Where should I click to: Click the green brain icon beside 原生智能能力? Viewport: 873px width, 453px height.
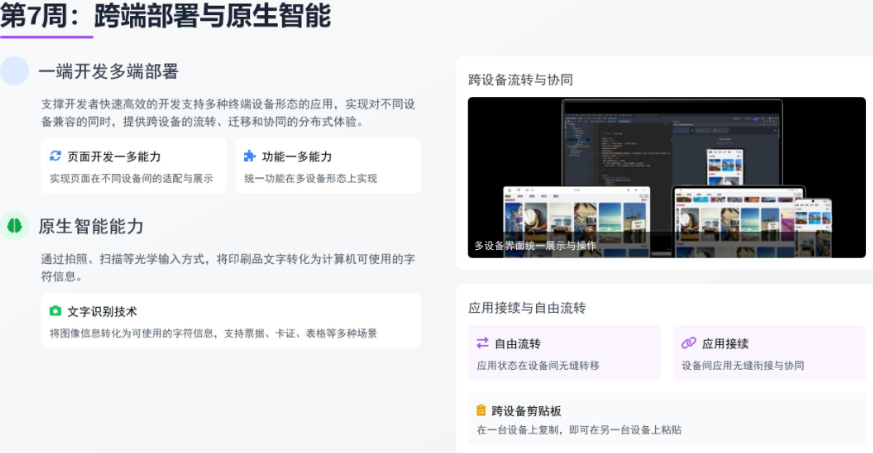tap(15, 226)
